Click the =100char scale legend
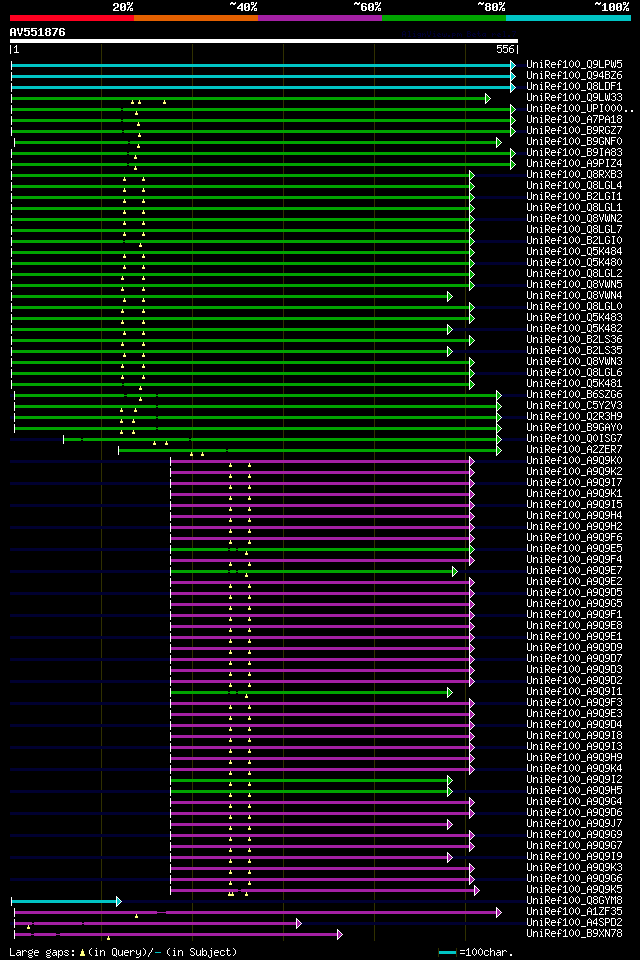Image resolution: width=640 pixels, height=960 pixels. (476, 953)
